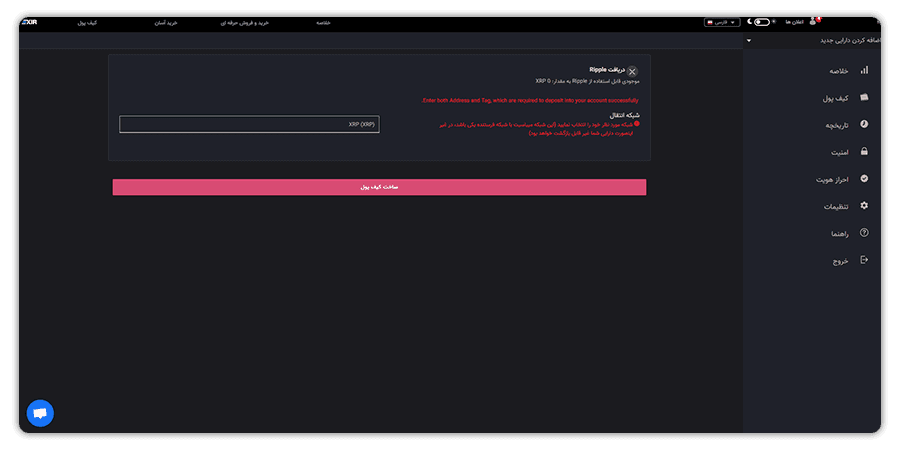Open the فارسی language dropdown
The height and width of the screenshot is (450, 900).
722,22
